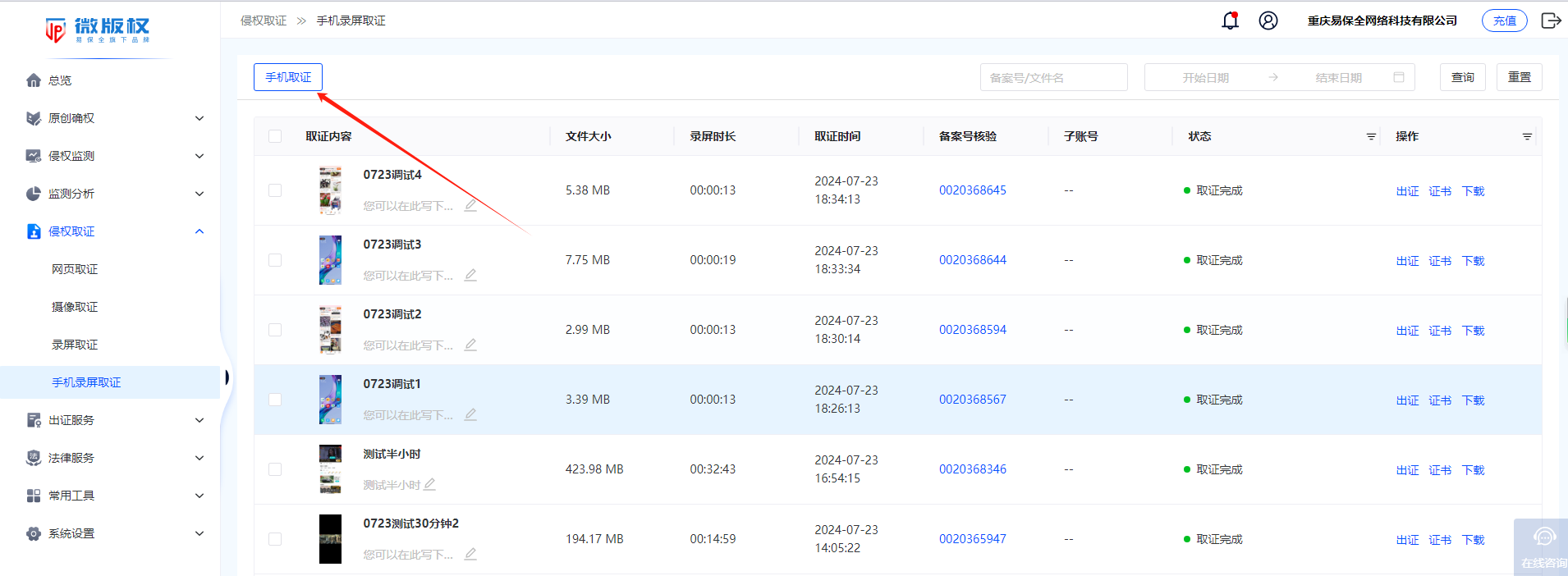Click the 总览 home icon in sidebar
Image resolution: width=1568 pixels, height=576 pixels.
click(34, 80)
